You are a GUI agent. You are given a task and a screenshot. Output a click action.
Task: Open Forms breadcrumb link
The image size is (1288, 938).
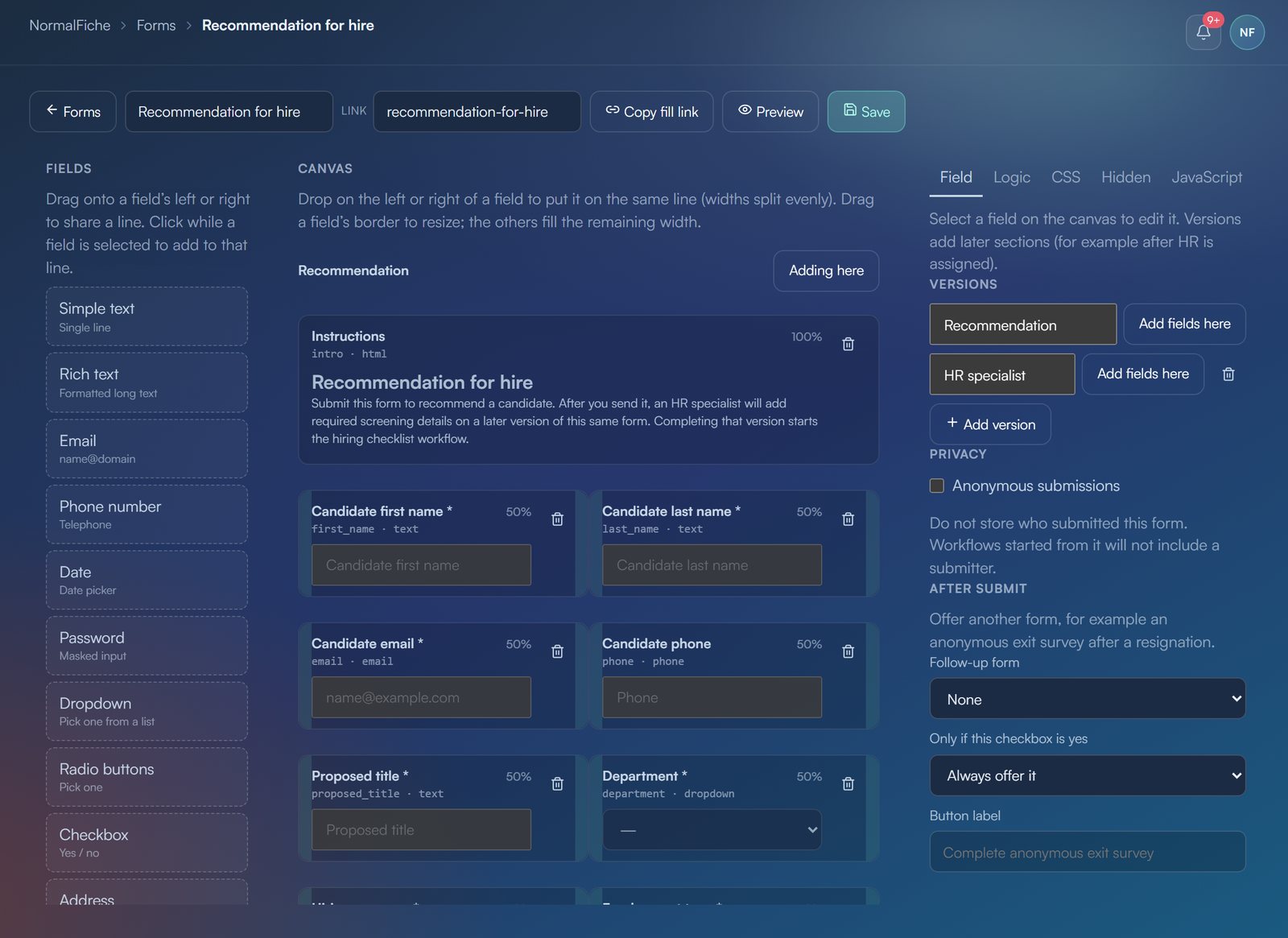tap(156, 25)
